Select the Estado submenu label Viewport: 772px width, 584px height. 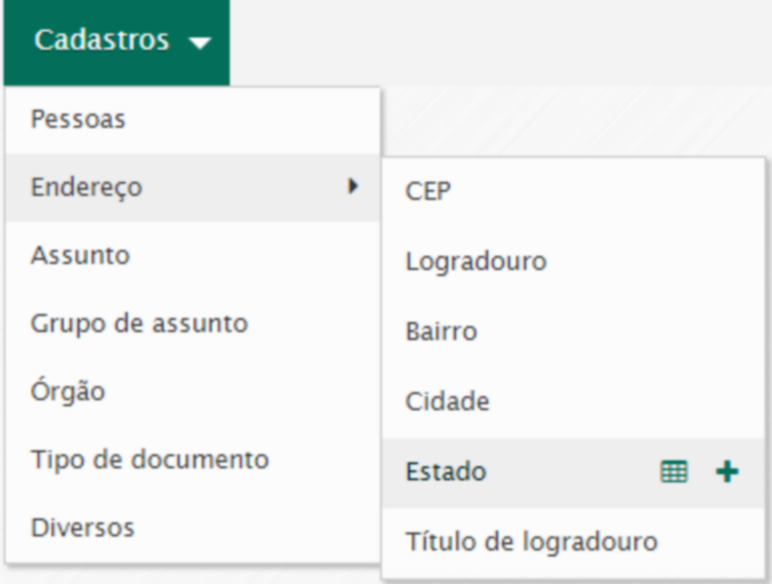446,472
